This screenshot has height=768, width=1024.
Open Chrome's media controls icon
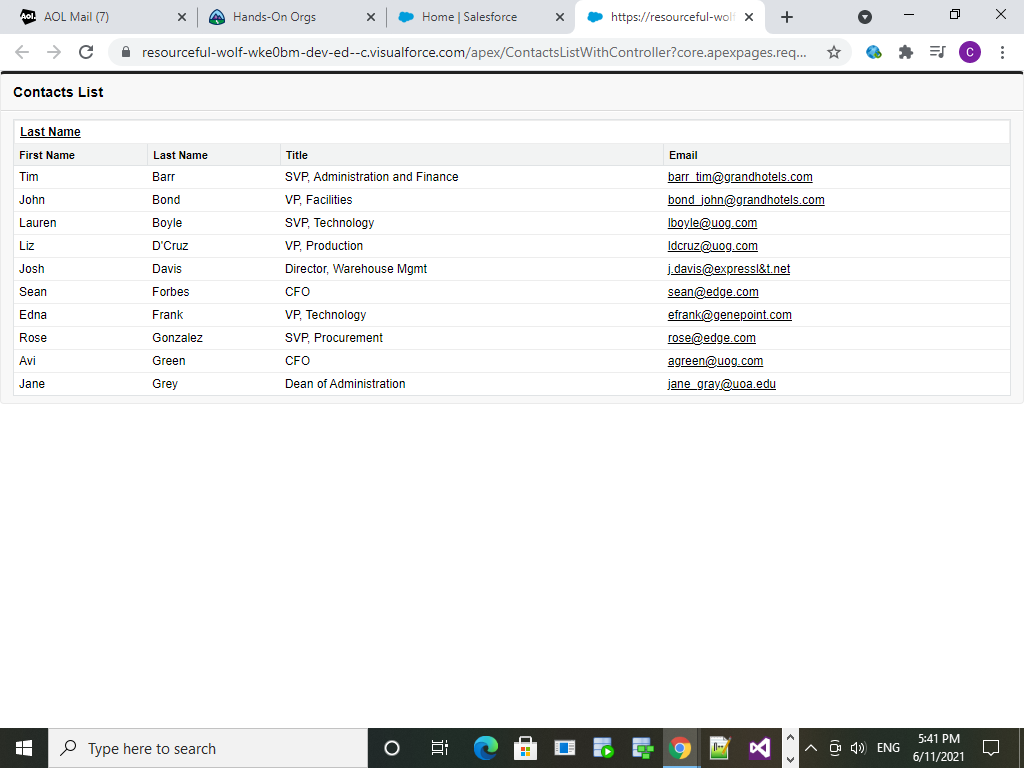click(938, 52)
